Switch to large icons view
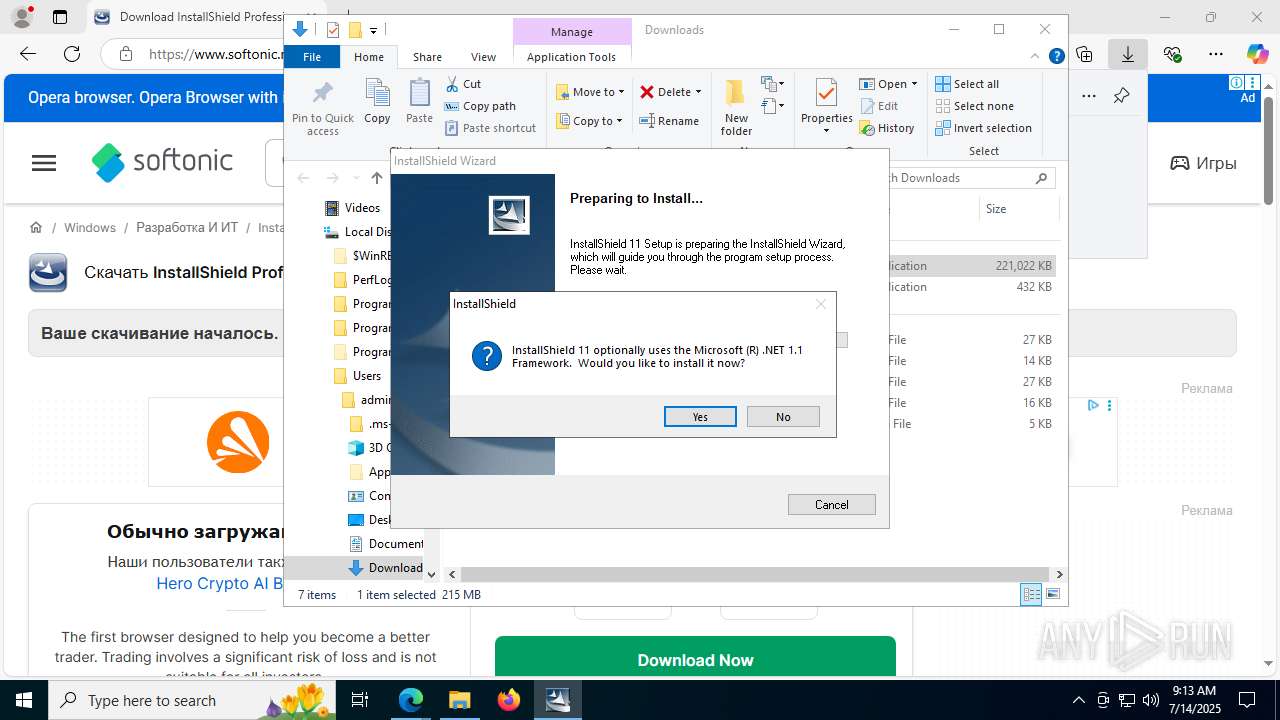The width and height of the screenshot is (1280, 720). (x=1052, y=595)
